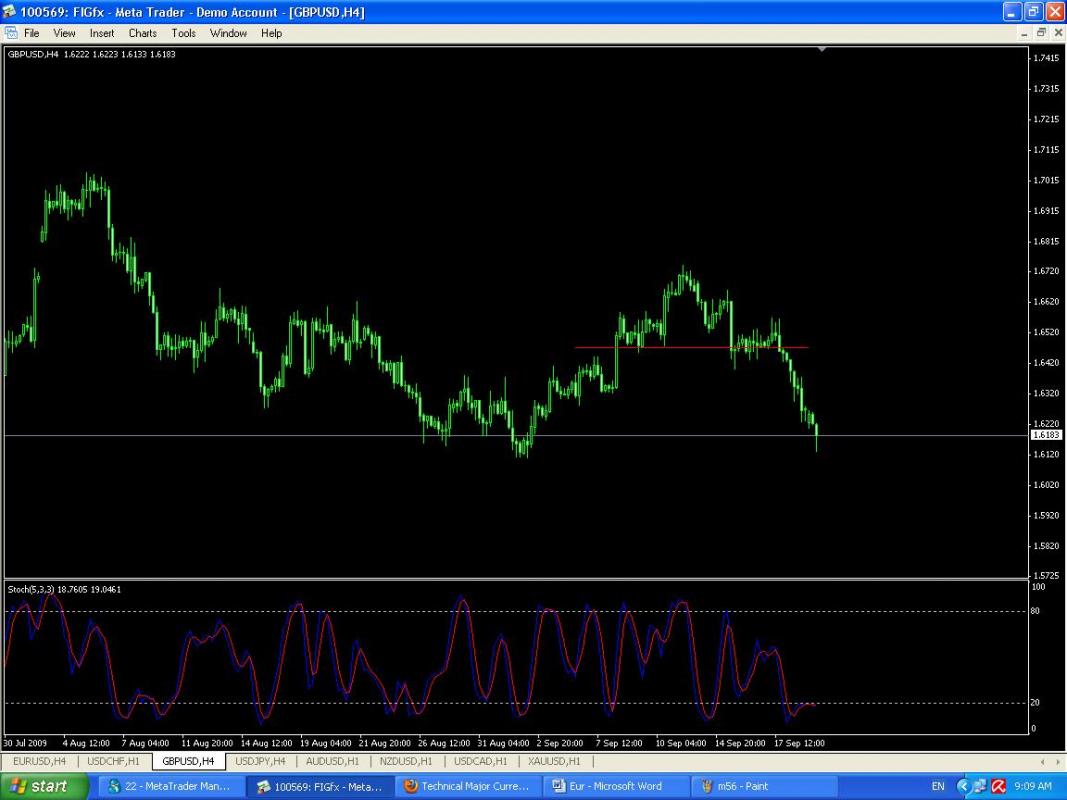The height and width of the screenshot is (800, 1067).
Task: Open the Tools menu
Action: 183,33
